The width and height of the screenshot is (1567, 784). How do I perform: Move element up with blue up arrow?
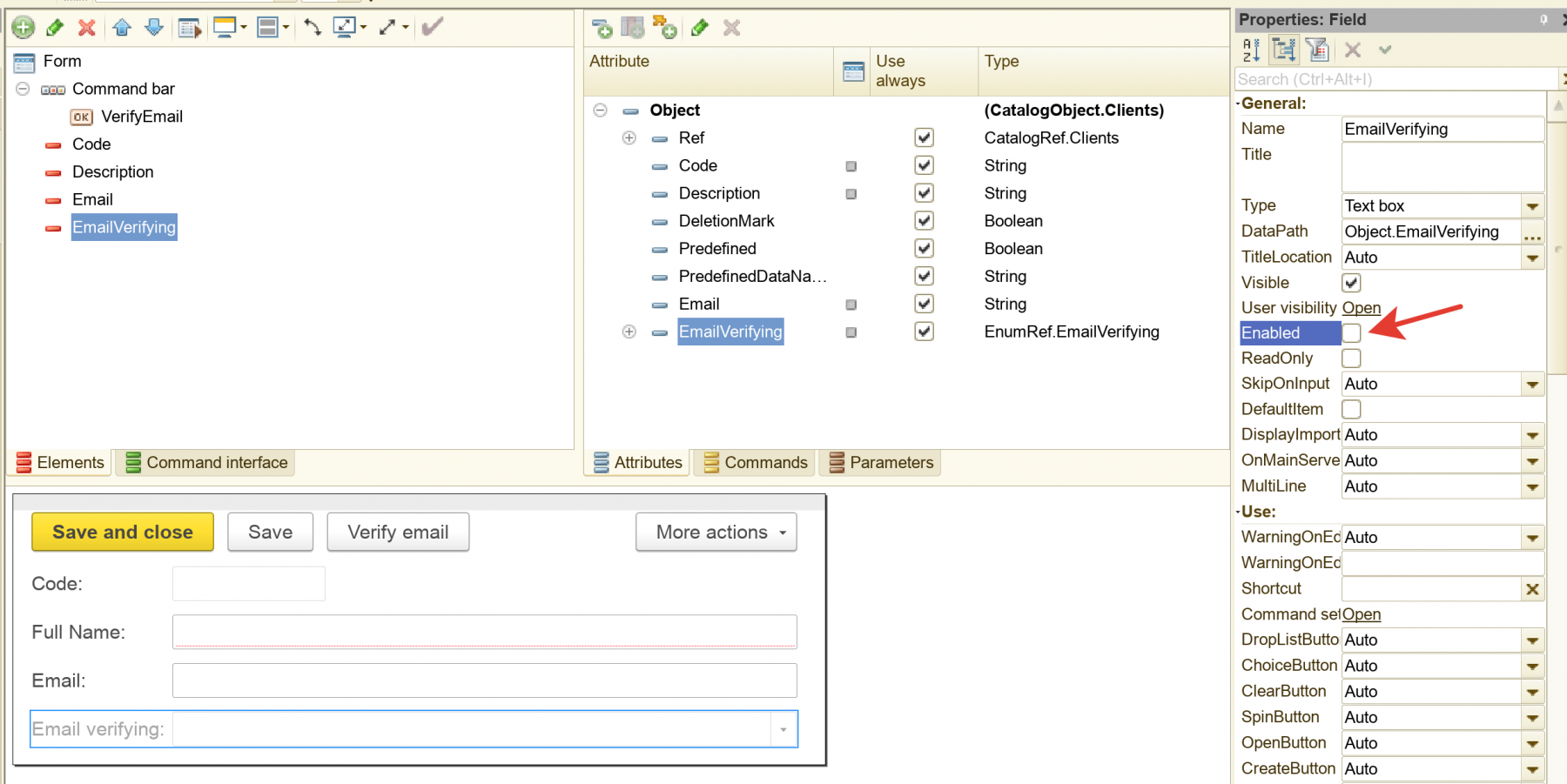[122, 28]
